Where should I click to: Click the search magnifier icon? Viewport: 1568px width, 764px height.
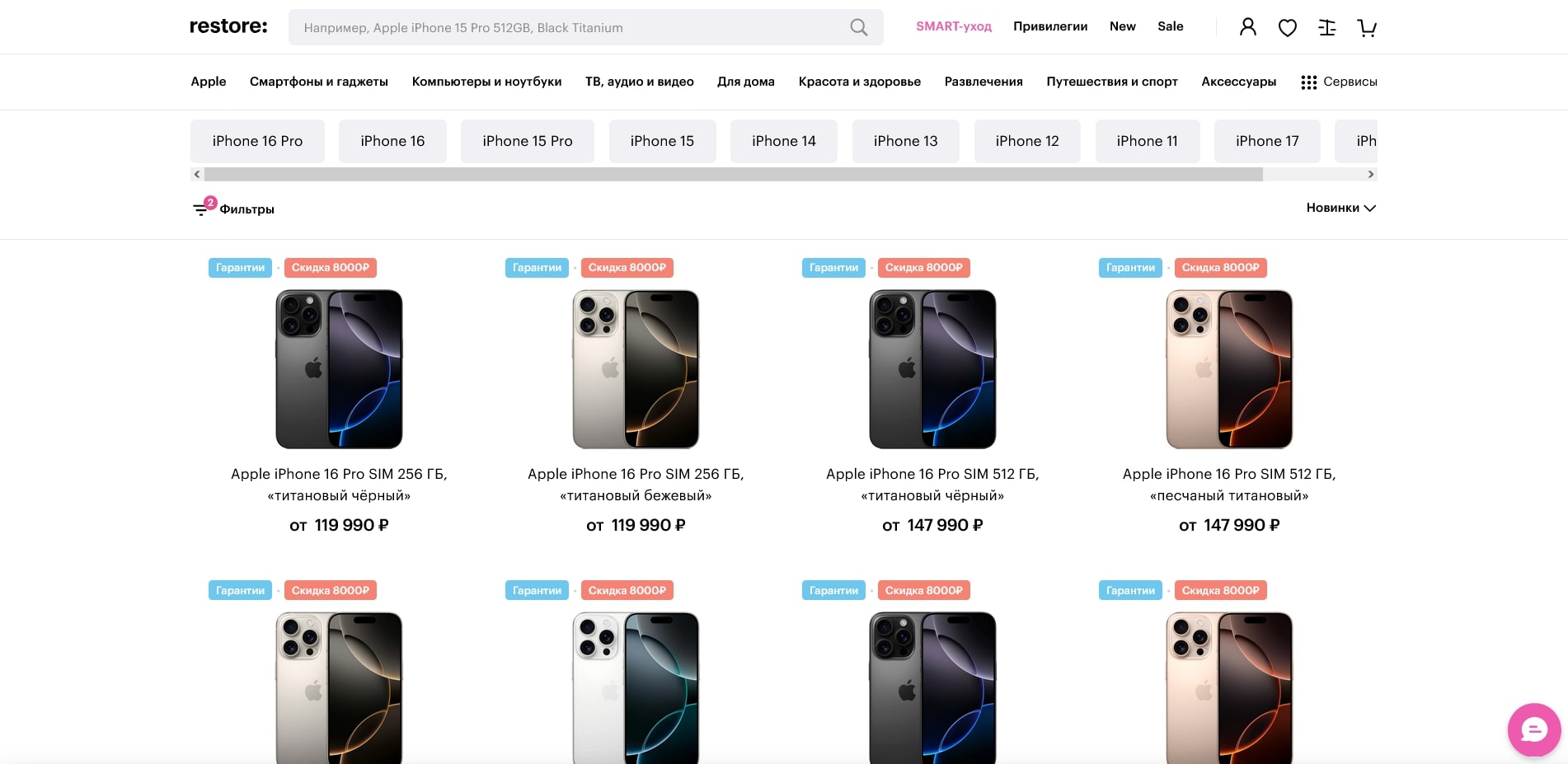(x=858, y=27)
